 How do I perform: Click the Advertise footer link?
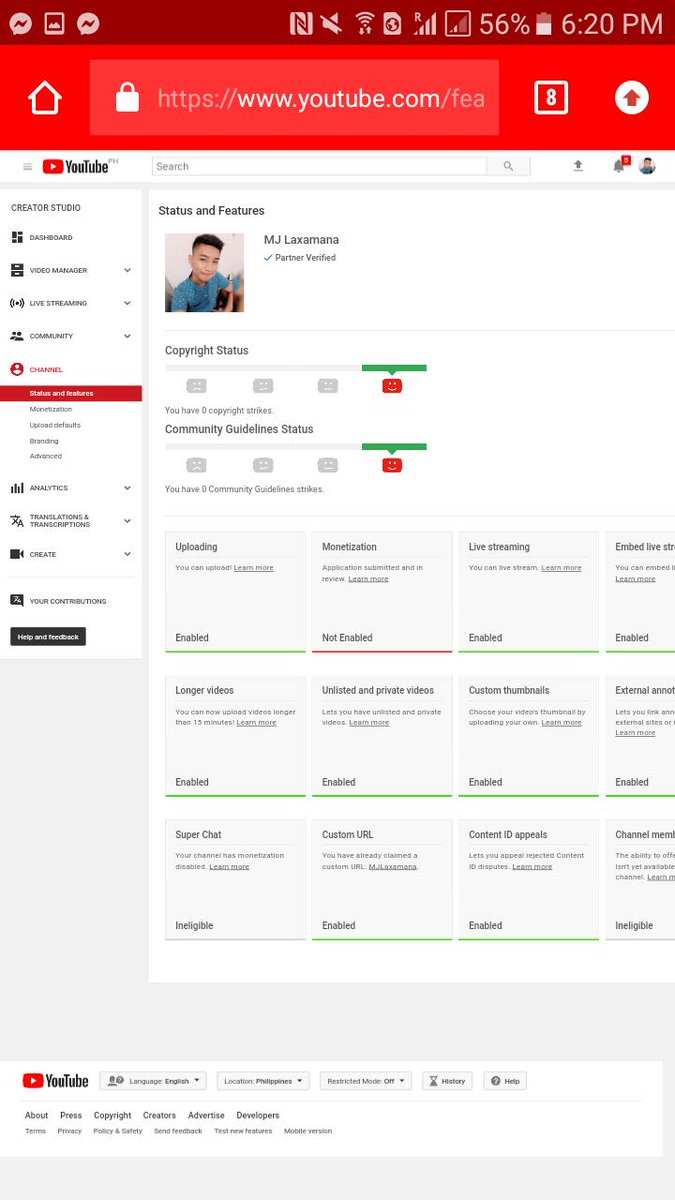pos(206,1115)
